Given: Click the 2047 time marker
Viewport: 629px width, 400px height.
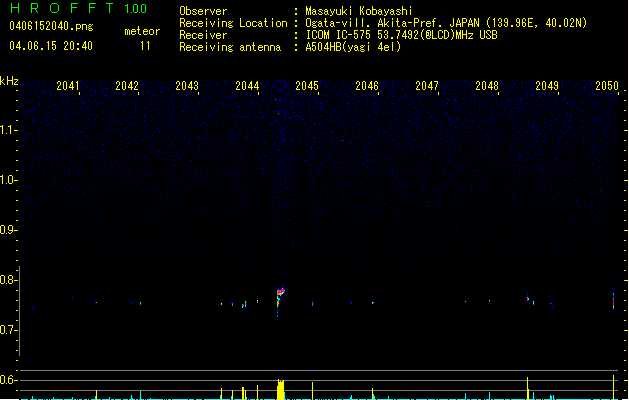Looking at the screenshot, I should pos(427,86).
